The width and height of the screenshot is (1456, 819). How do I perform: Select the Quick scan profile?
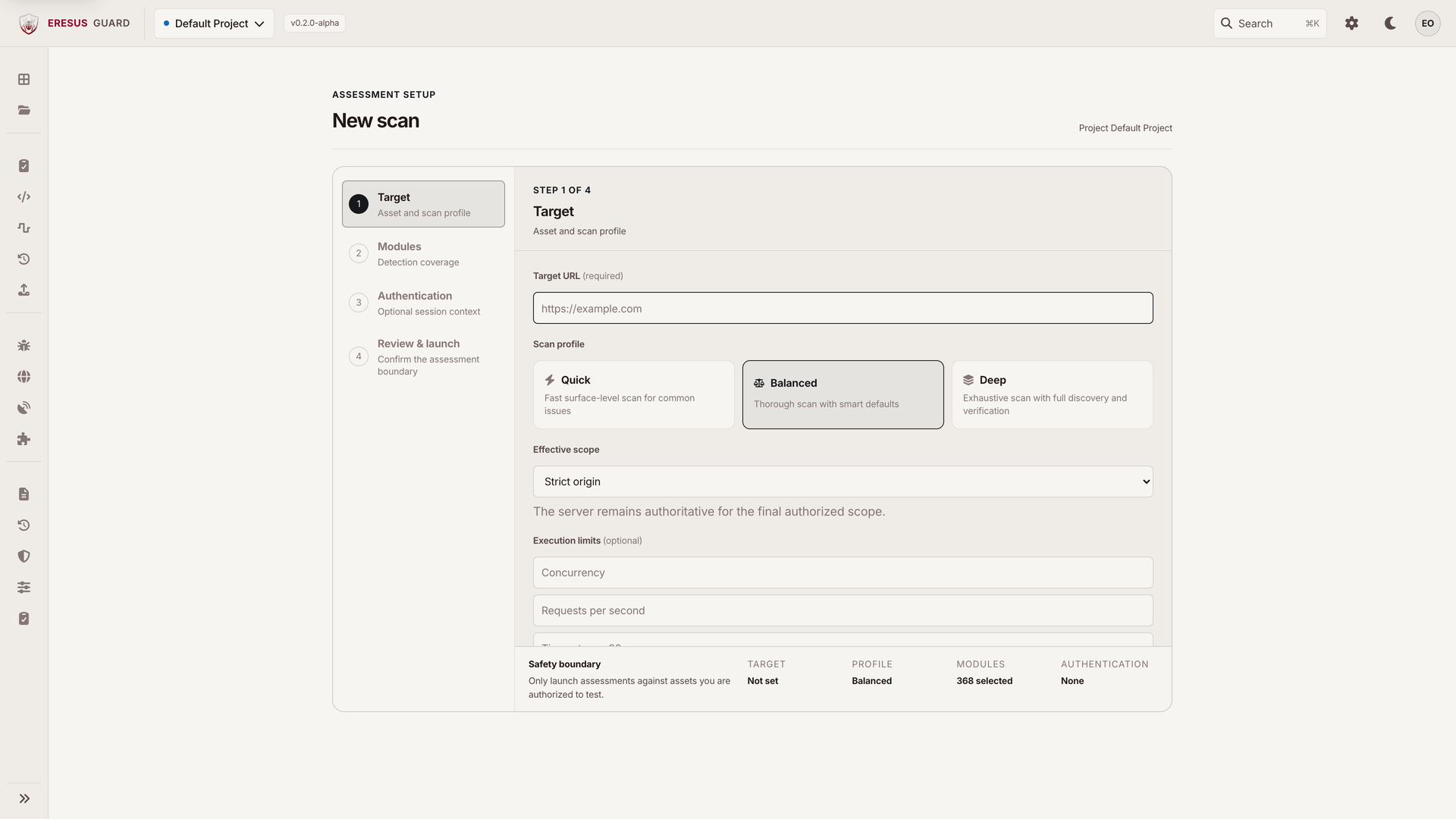[634, 394]
